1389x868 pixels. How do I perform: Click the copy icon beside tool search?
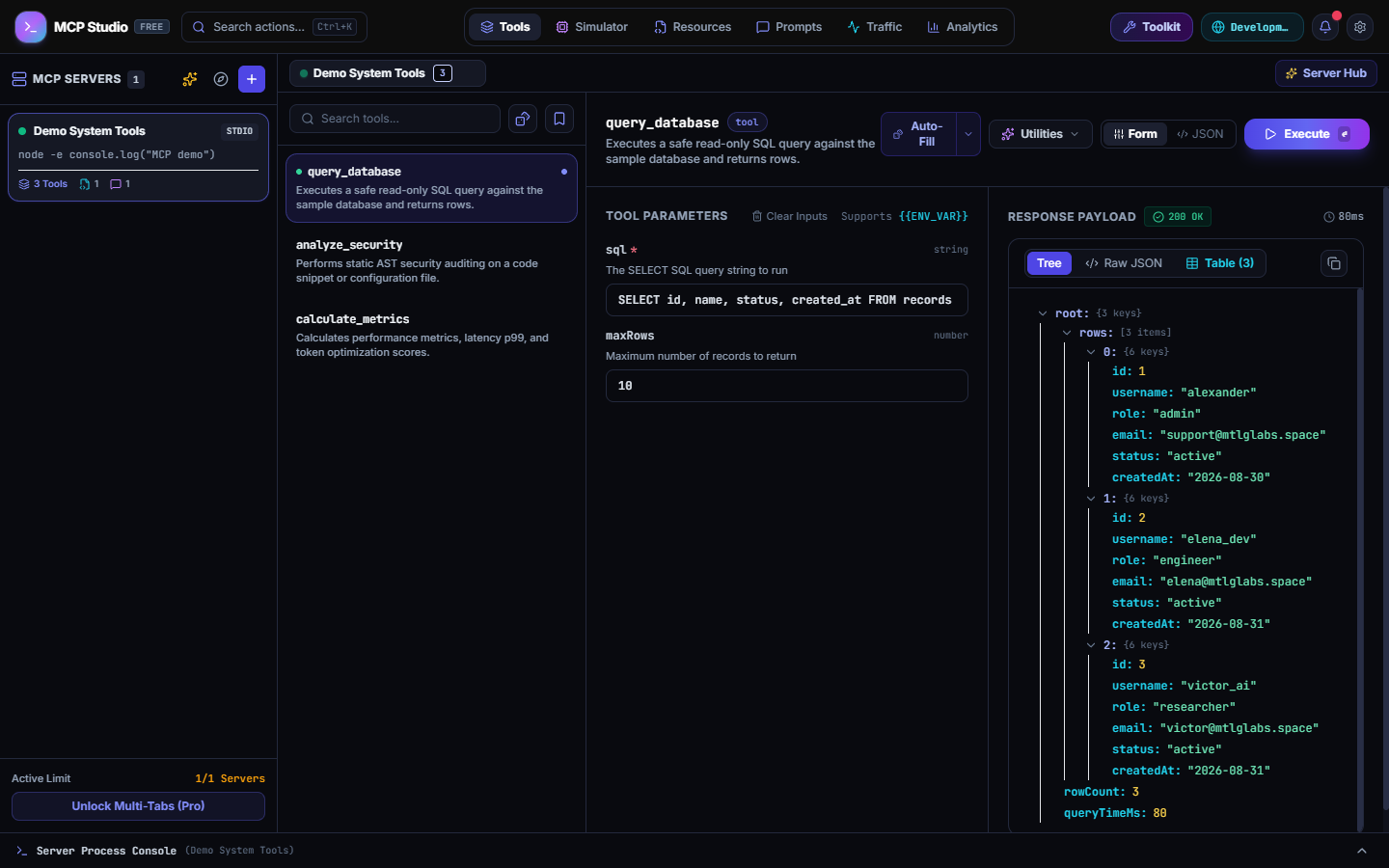[523, 119]
